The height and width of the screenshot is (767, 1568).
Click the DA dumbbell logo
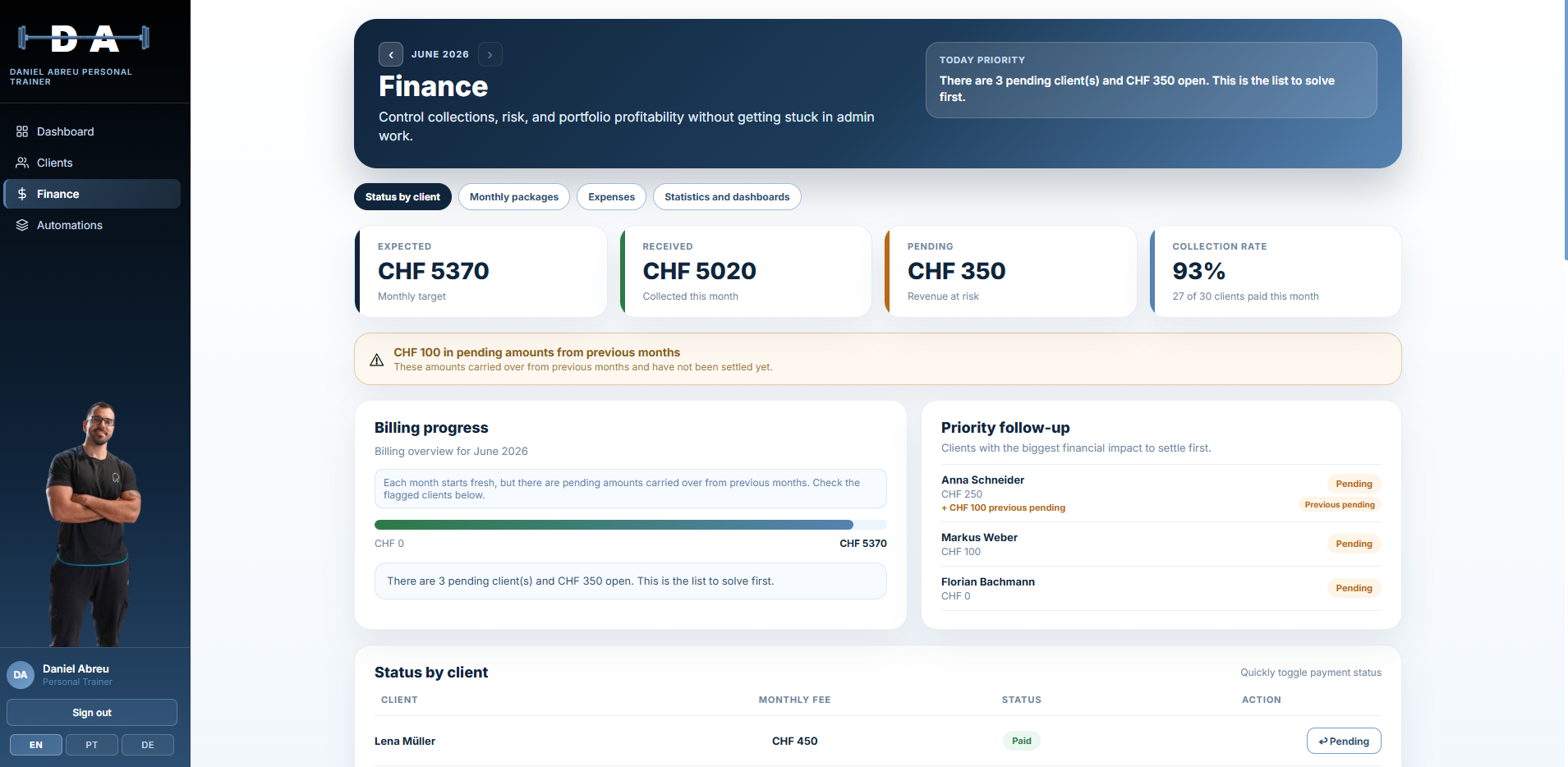(x=84, y=38)
